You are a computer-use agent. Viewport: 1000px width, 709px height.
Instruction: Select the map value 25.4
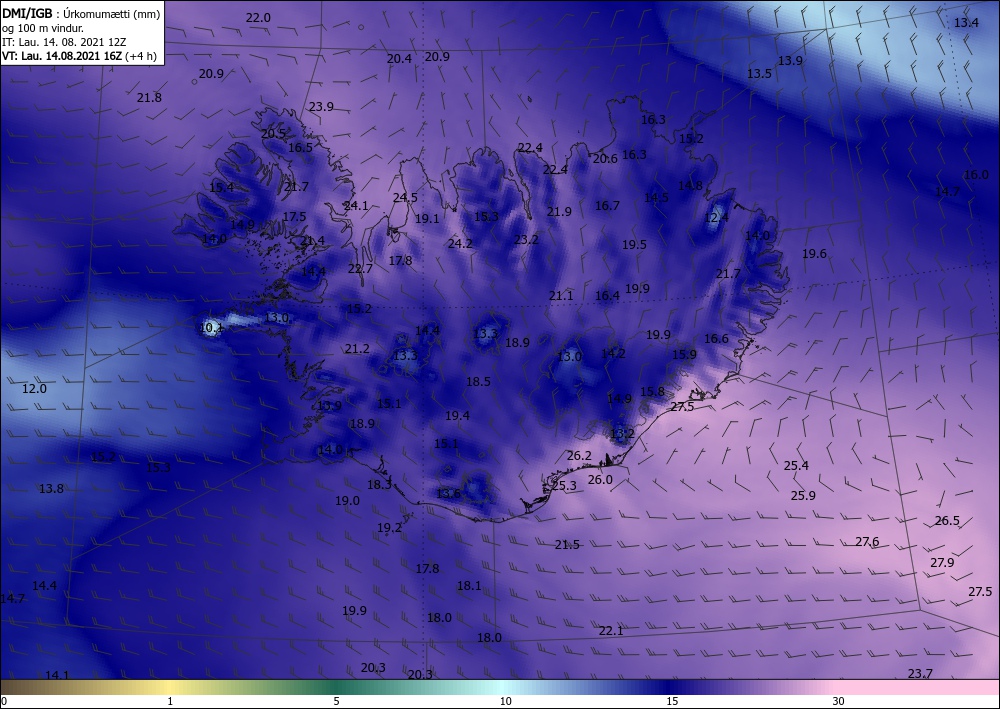(x=797, y=466)
